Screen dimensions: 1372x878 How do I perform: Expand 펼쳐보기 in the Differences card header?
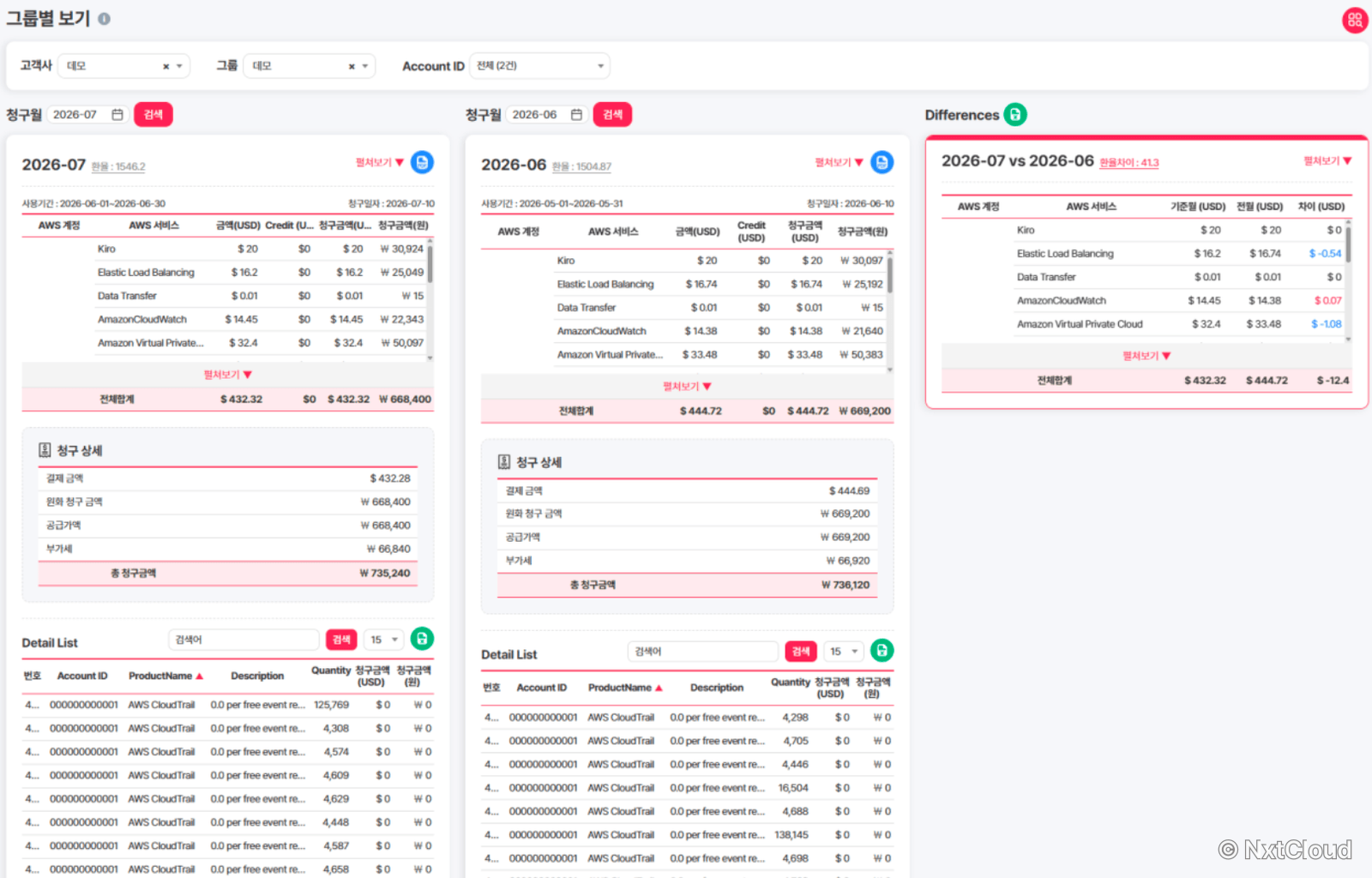[x=1327, y=160]
